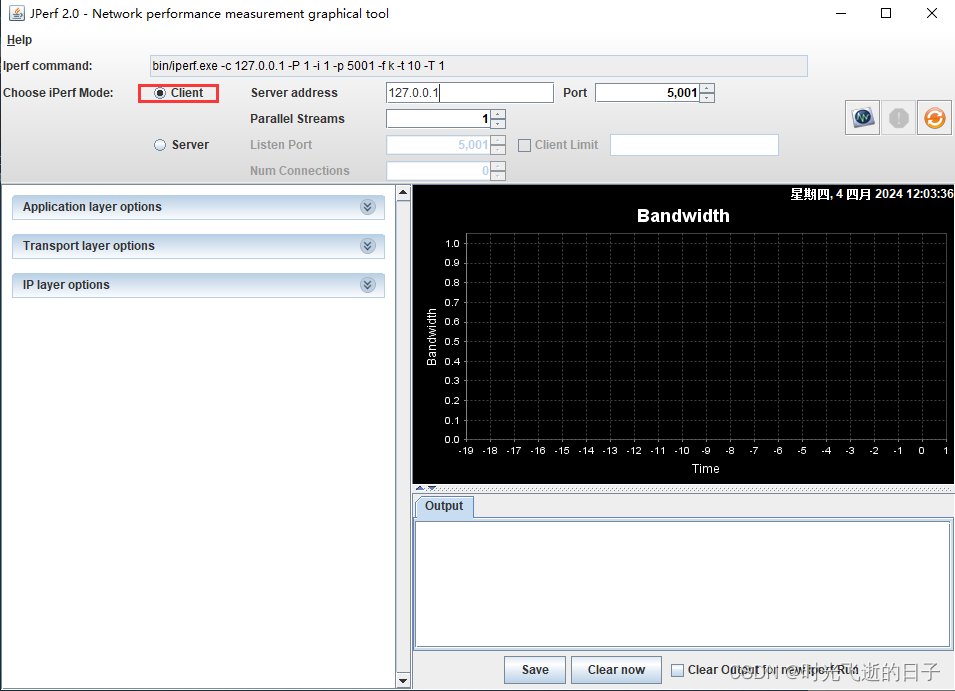Select the Server radio button
Image resolution: width=955 pixels, height=691 pixels.
pos(160,145)
